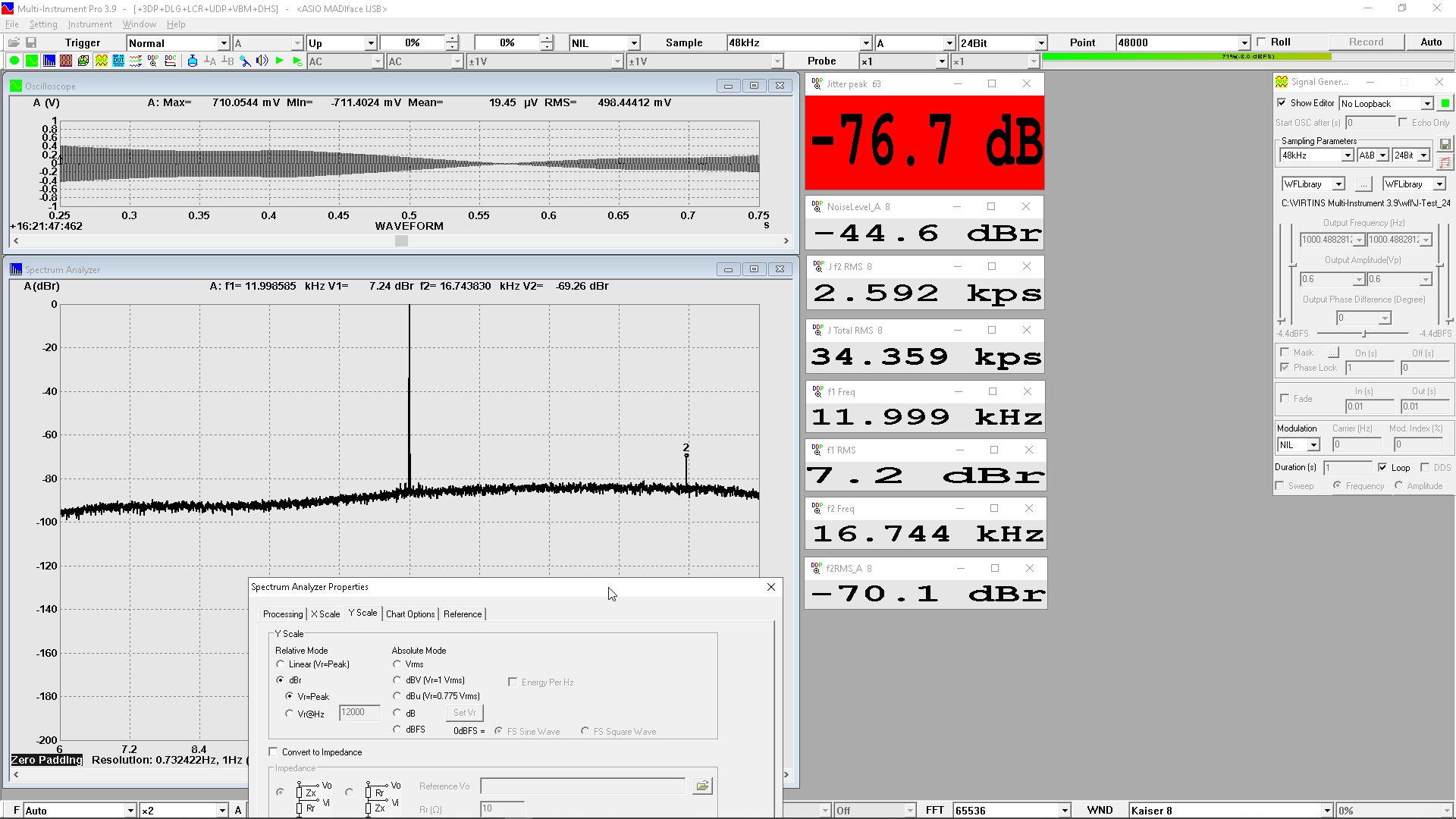Open the Instrument menu
Viewport: 1456px width, 819px height.
(x=89, y=24)
